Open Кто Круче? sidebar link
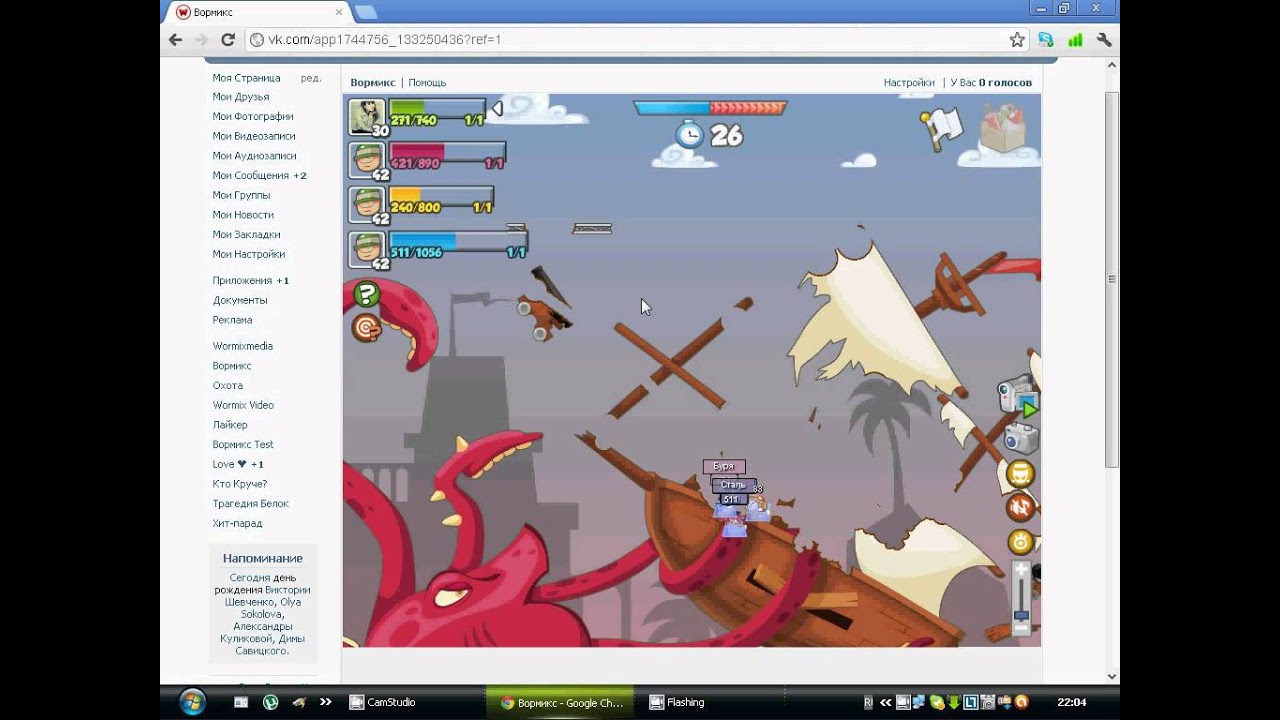Screen dimensions: 1280x720 click(240, 484)
